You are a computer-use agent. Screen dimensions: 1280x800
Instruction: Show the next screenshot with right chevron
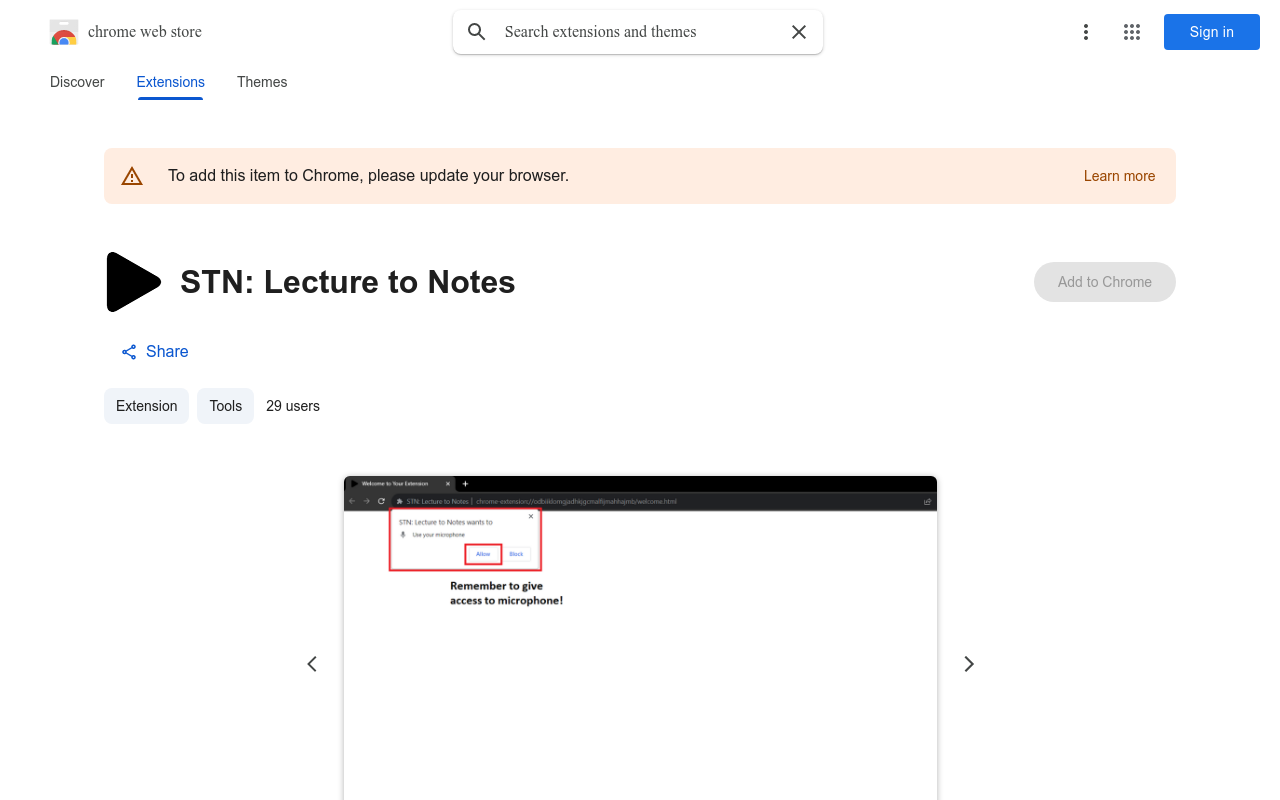pyautogui.click(x=968, y=664)
